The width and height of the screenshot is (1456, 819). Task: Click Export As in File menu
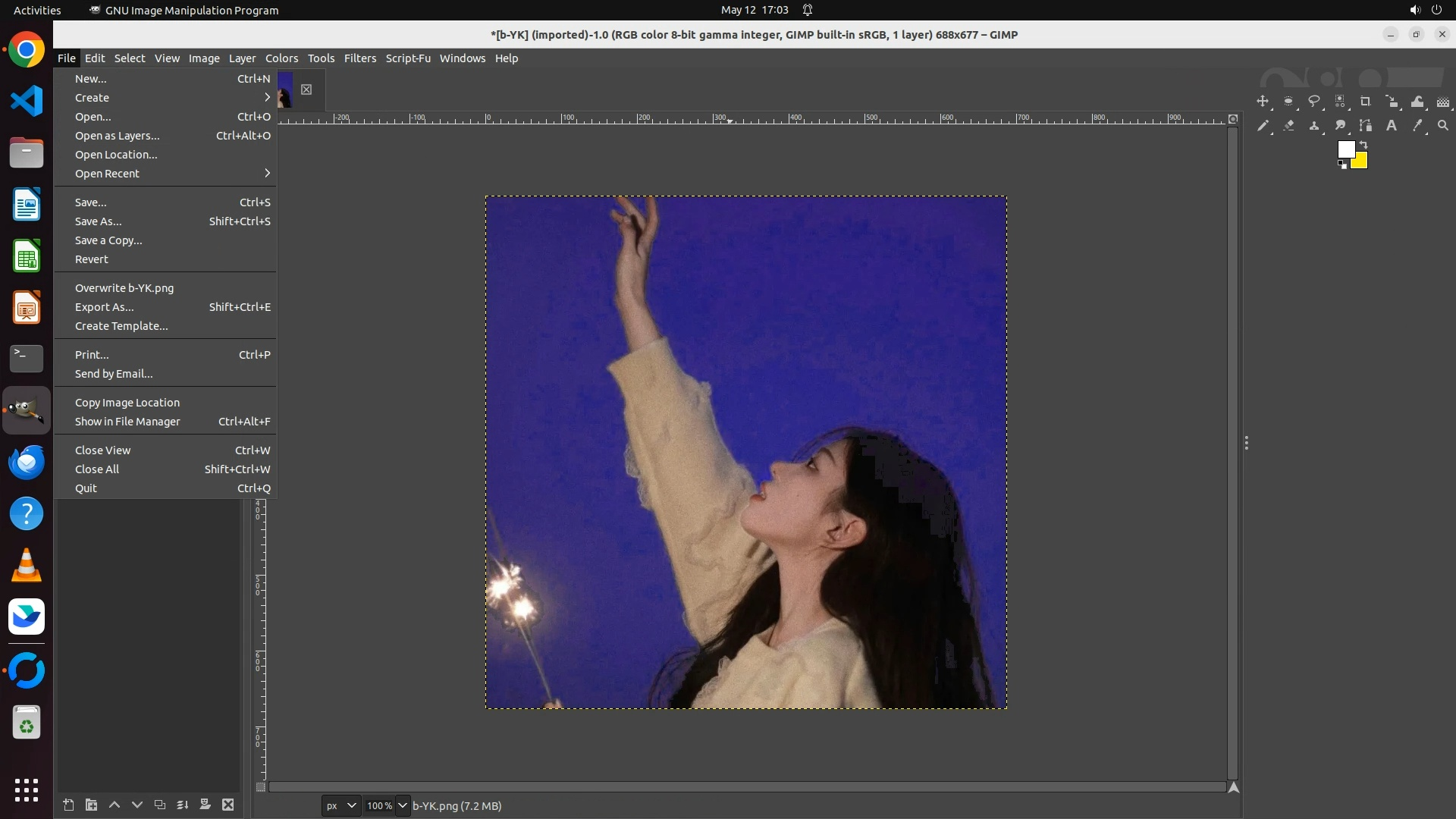click(105, 307)
